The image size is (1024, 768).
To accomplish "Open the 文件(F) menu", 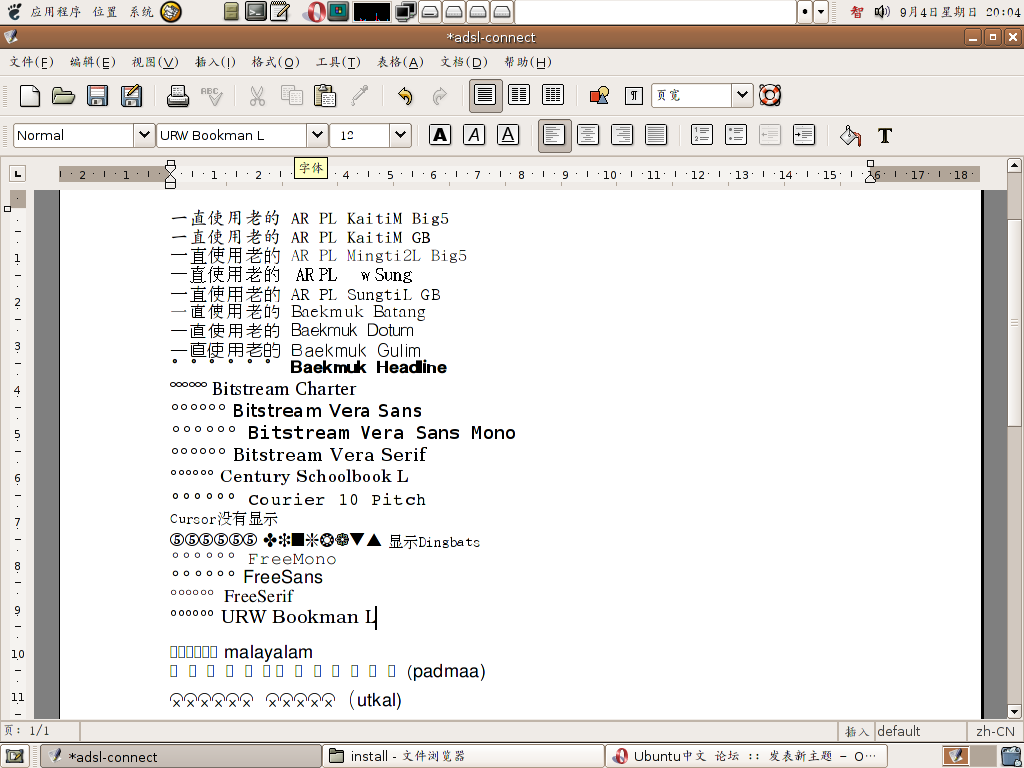I will [31, 62].
